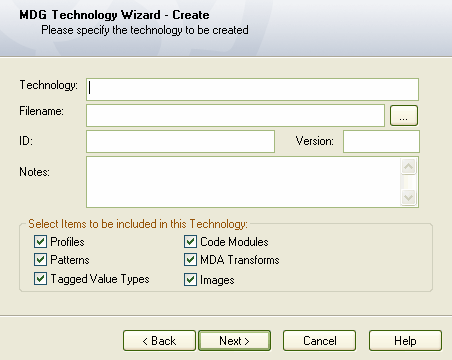Toggle the MDA Transforms checkbox
The image size is (452, 360).
[190, 260]
